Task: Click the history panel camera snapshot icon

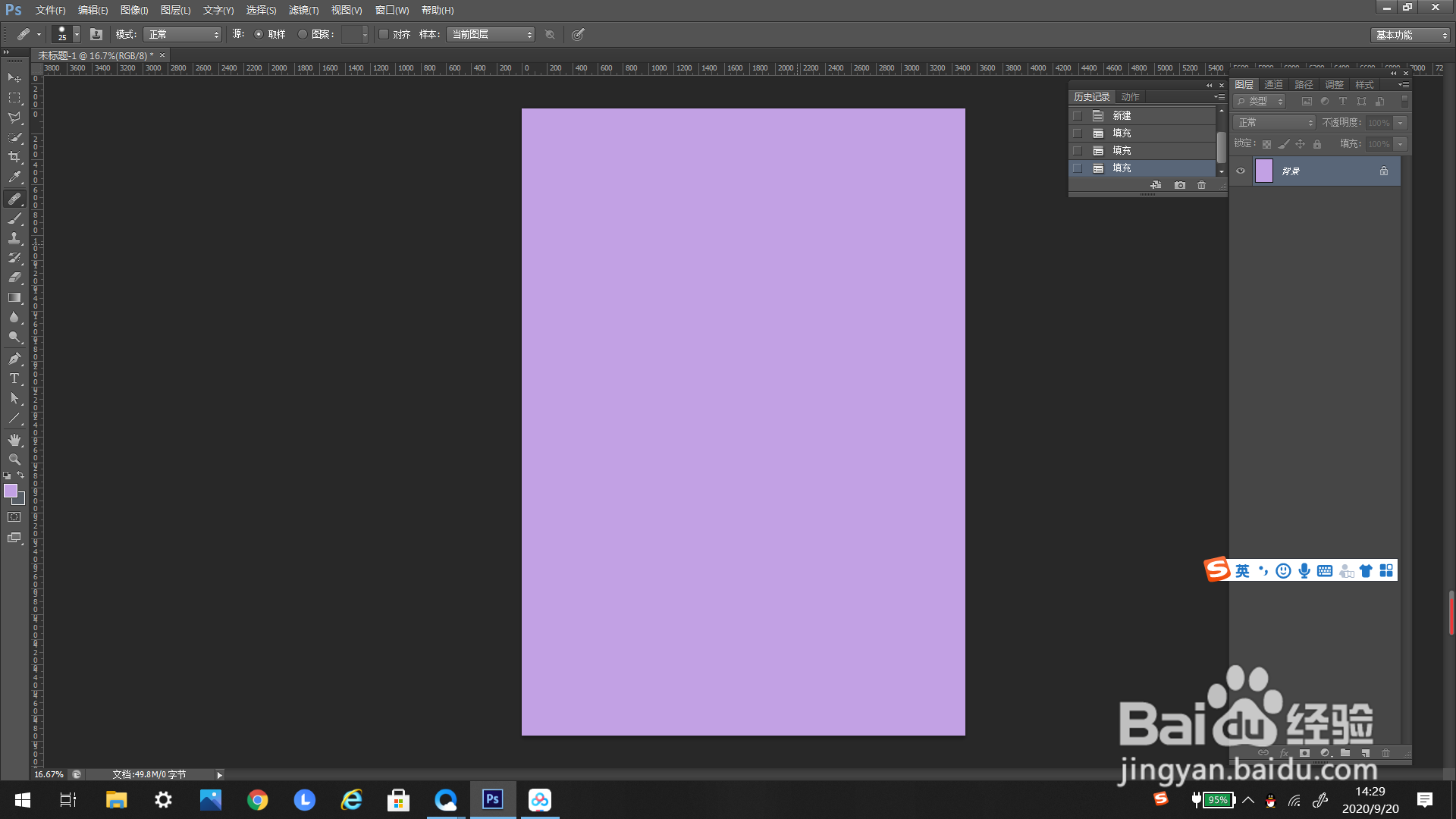Action: 1180,185
